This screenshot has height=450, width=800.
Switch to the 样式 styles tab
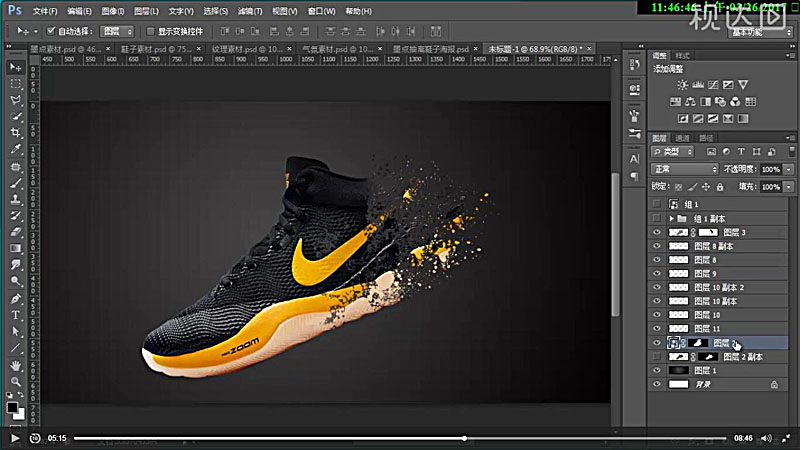682,55
